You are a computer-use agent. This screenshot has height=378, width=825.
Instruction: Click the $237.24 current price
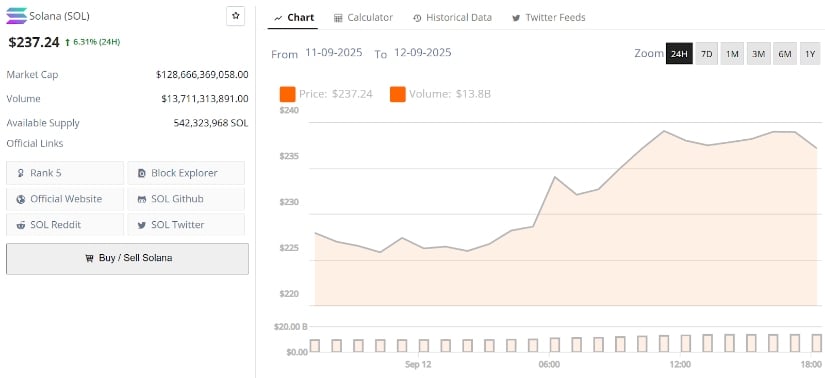34,42
